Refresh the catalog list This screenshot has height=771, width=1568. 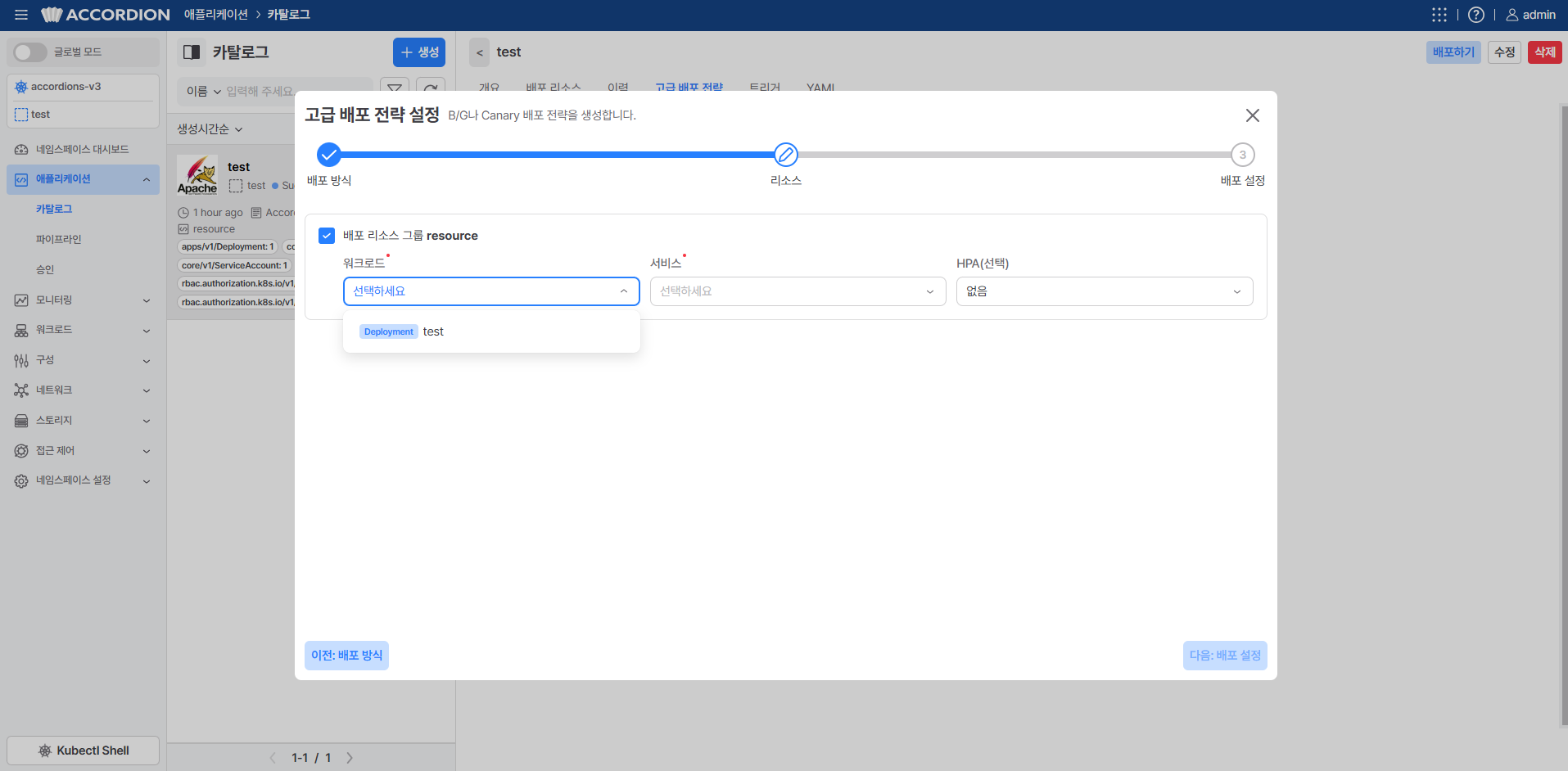431,88
